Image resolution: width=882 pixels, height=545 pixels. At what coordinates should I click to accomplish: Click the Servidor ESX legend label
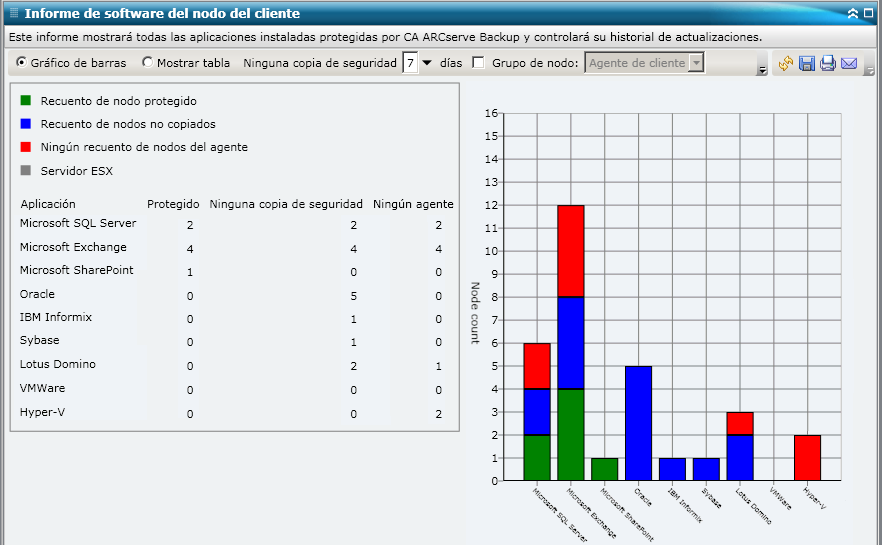[76, 171]
